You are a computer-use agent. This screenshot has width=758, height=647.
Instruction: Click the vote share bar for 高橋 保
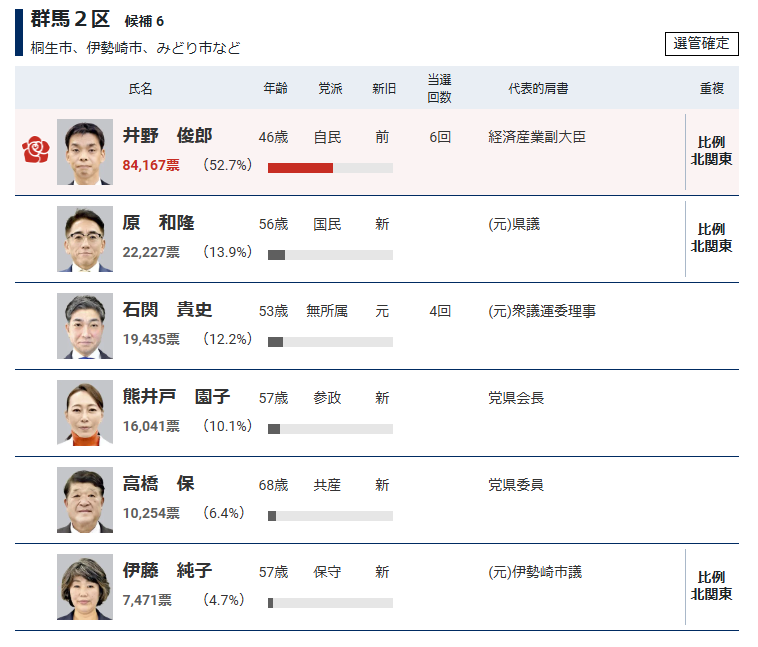point(330,516)
